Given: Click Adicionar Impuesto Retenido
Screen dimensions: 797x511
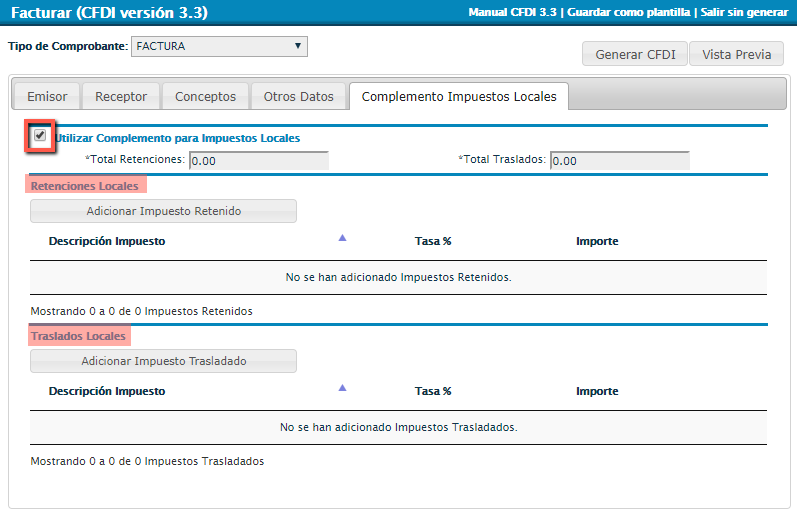Looking at the screenshot, I should [x=164, y=211].
